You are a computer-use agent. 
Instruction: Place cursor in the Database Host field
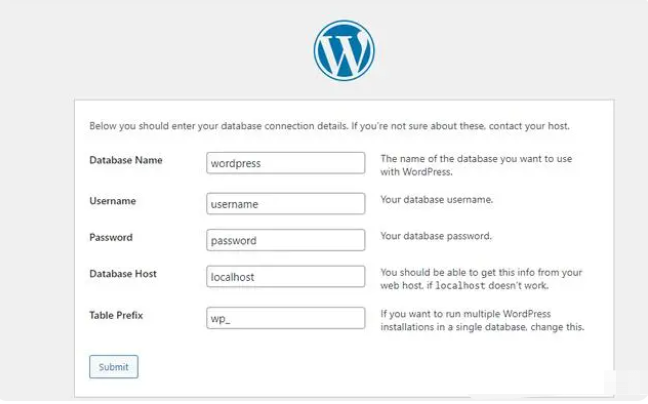[x=286, y=277]
